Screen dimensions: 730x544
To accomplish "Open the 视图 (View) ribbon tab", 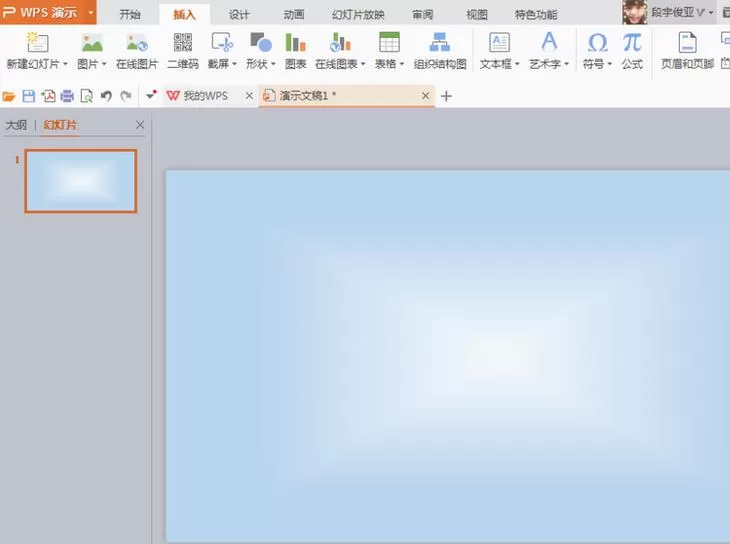I will pyautogui.click(x=477, y=14).
